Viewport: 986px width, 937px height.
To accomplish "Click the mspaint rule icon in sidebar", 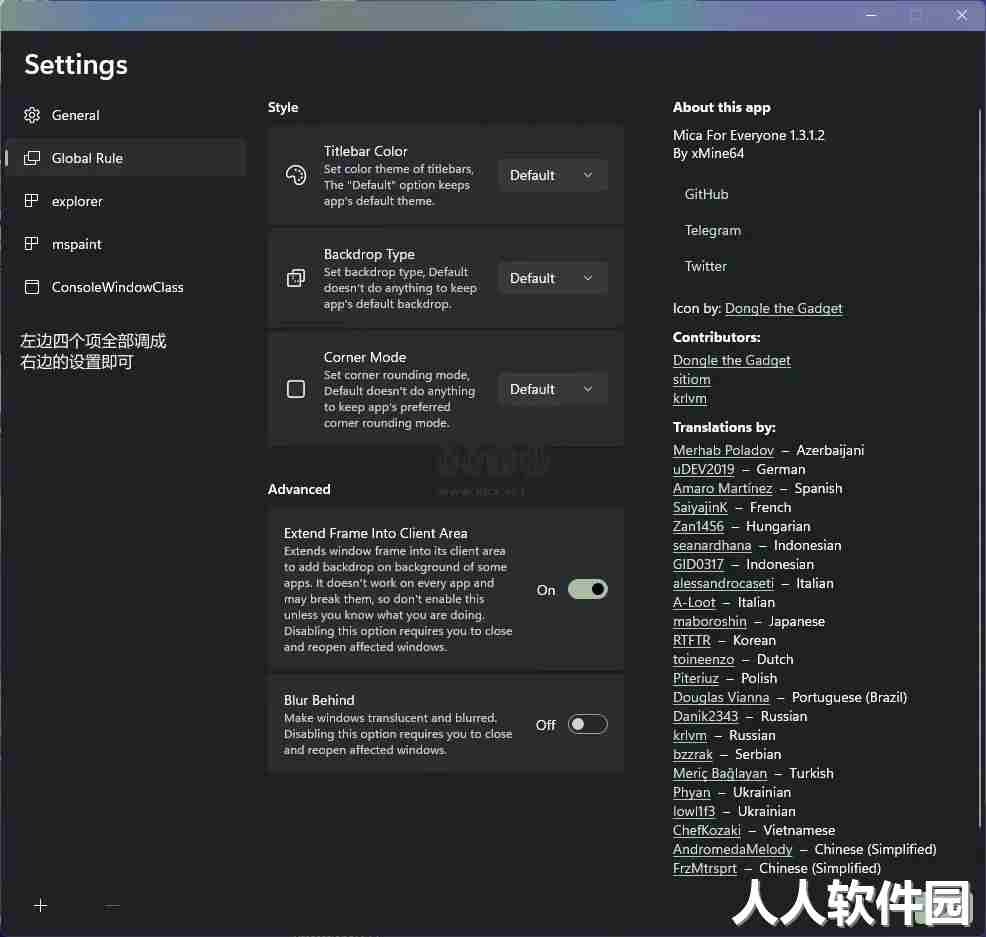I will coord(31,243).
